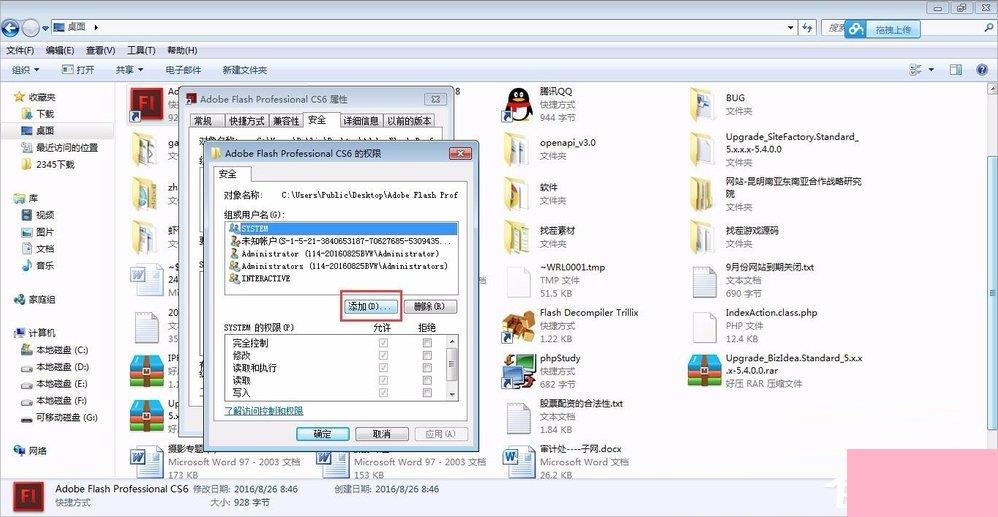Toggle Deny checkbox for 完全控制

[427, 343]
